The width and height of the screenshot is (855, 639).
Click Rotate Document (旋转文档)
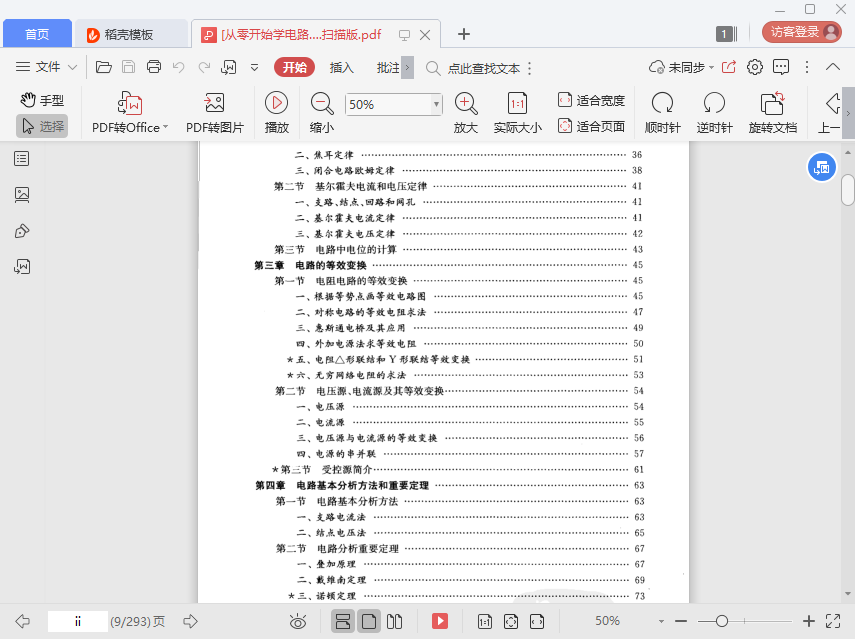pyautogui.click(x=773, y=113)
